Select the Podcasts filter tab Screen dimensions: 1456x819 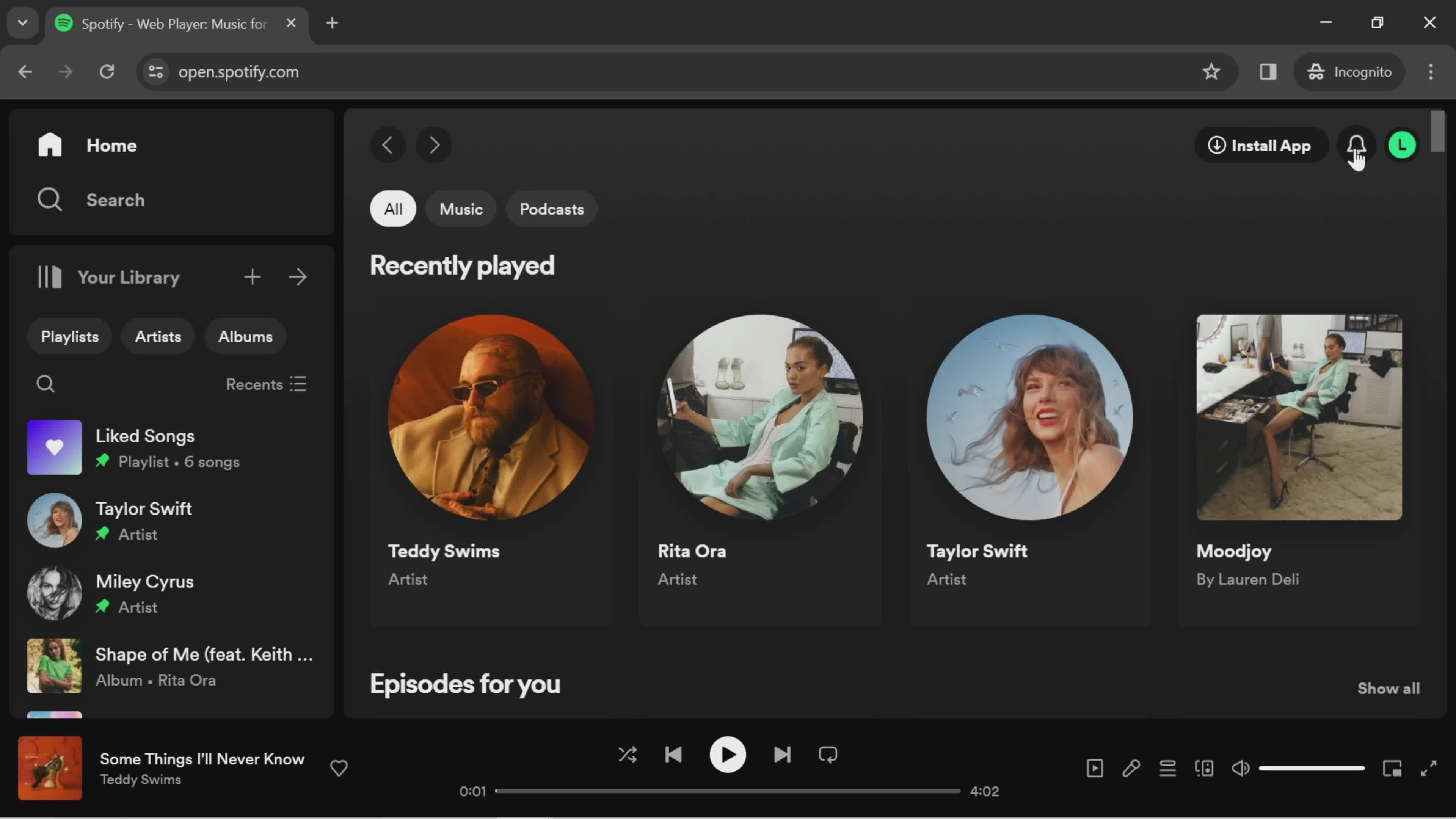click(551, 209)
